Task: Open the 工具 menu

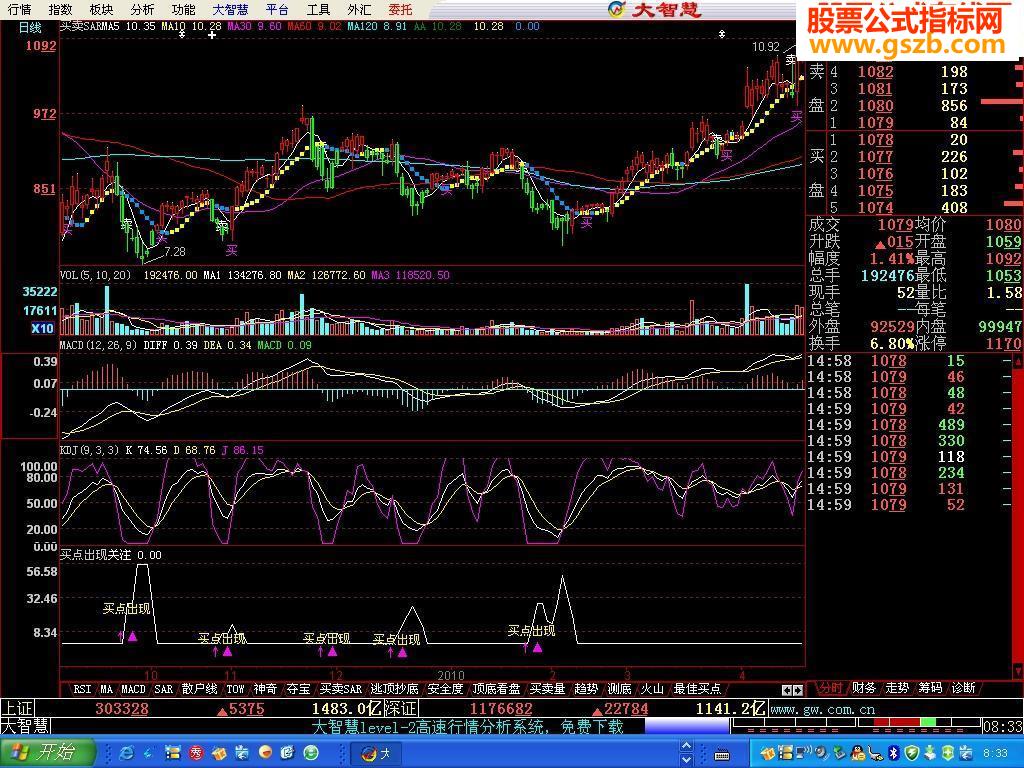Action: point(318,9)
